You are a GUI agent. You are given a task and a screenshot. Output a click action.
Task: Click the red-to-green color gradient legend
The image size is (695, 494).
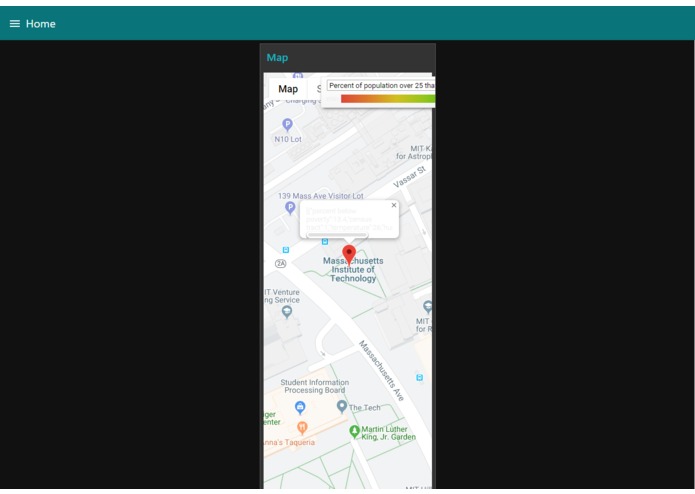click(x=388, y=99)
